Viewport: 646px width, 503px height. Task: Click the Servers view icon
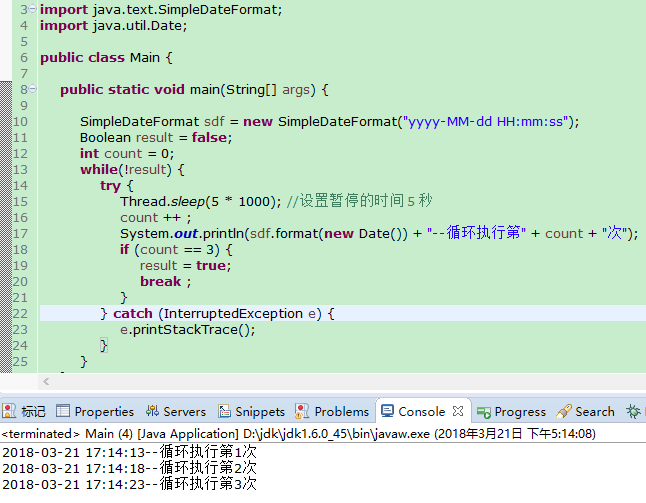click(153, 411)
